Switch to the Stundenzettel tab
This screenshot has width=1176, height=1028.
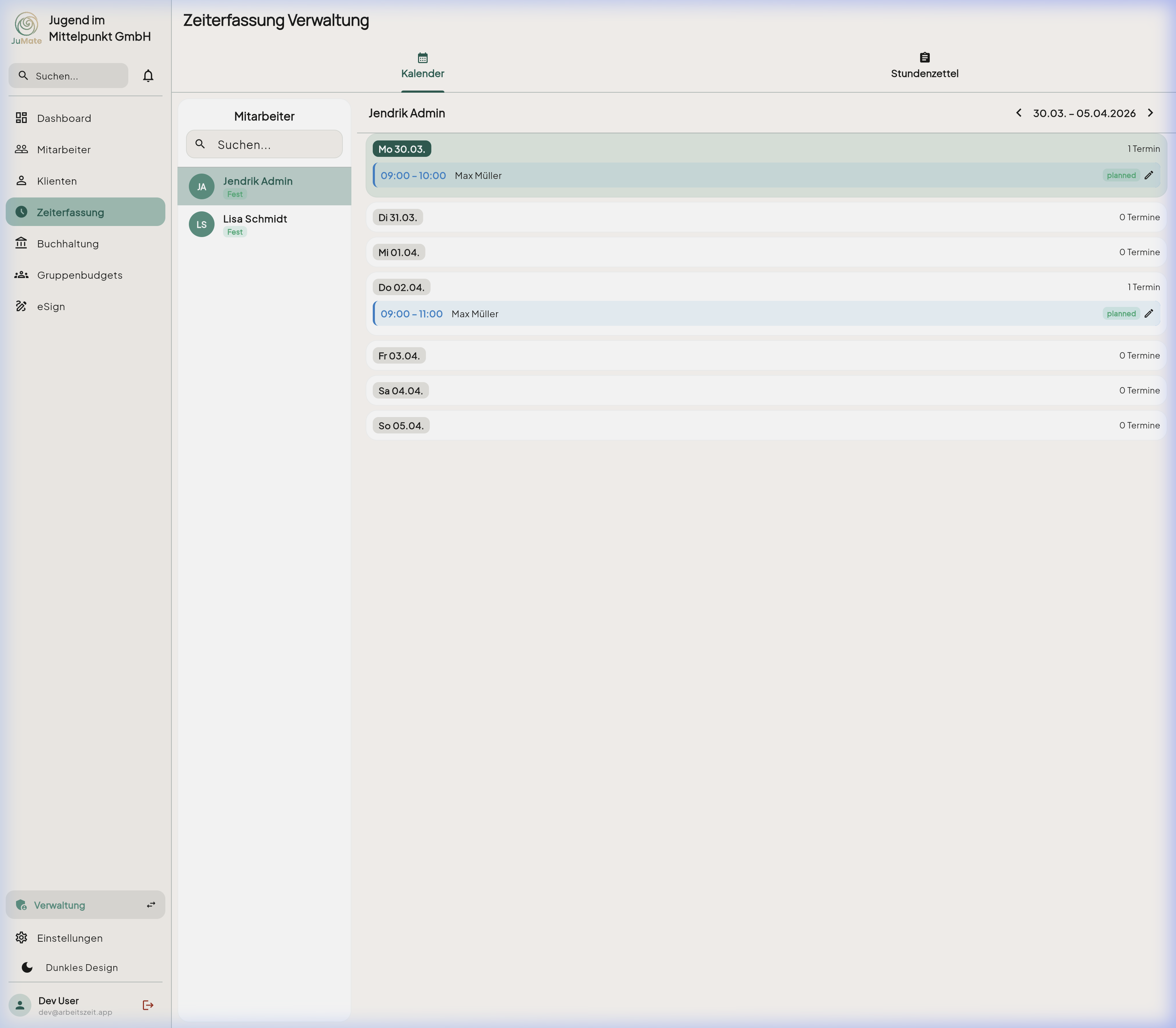click(x=924, y=66)
